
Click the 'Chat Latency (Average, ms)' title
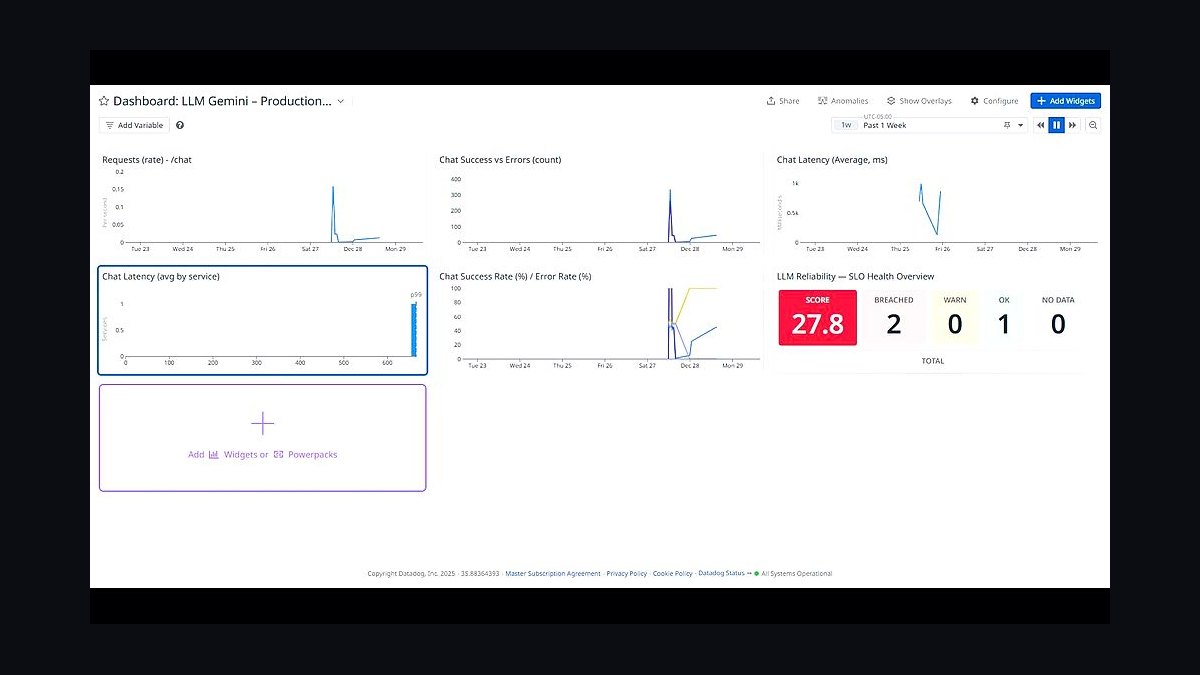(832, 160)
